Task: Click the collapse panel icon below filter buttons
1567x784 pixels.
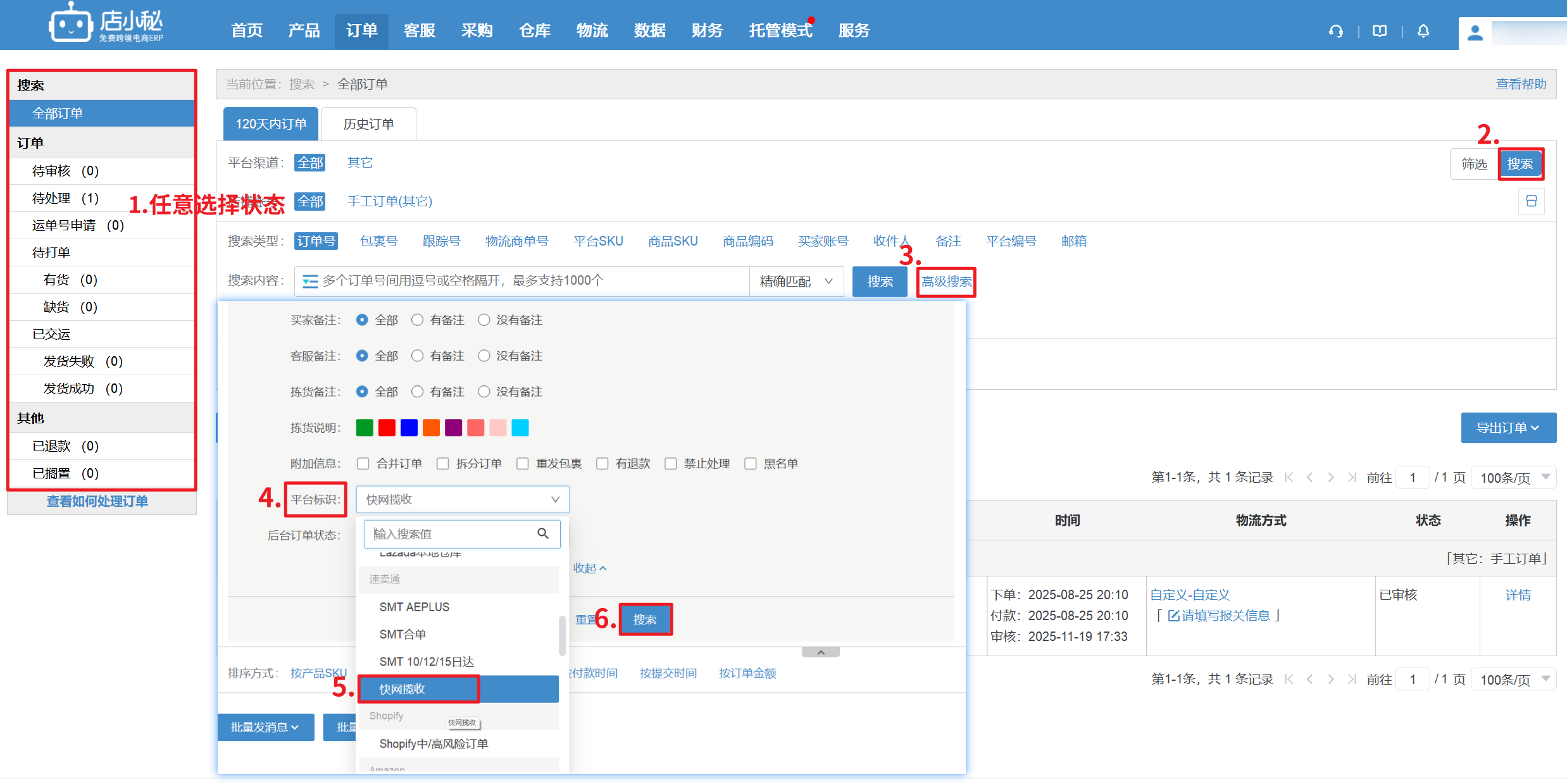Action: click(x=1531, y=201)
